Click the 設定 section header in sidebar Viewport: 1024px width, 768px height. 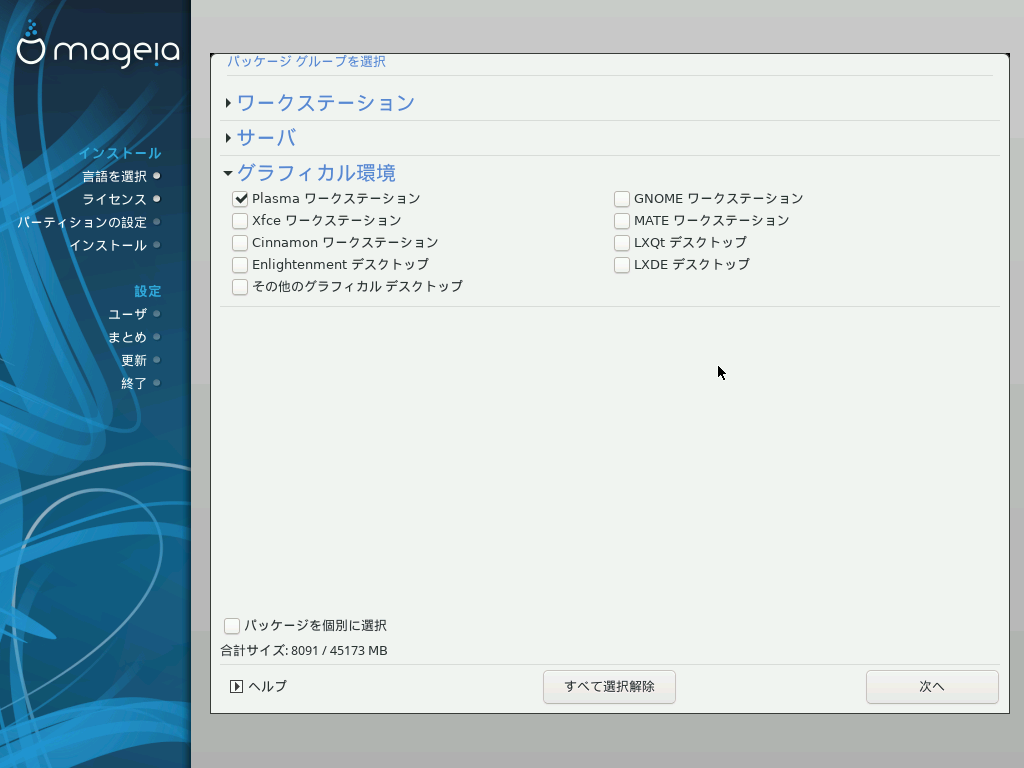tap(148, 291)
